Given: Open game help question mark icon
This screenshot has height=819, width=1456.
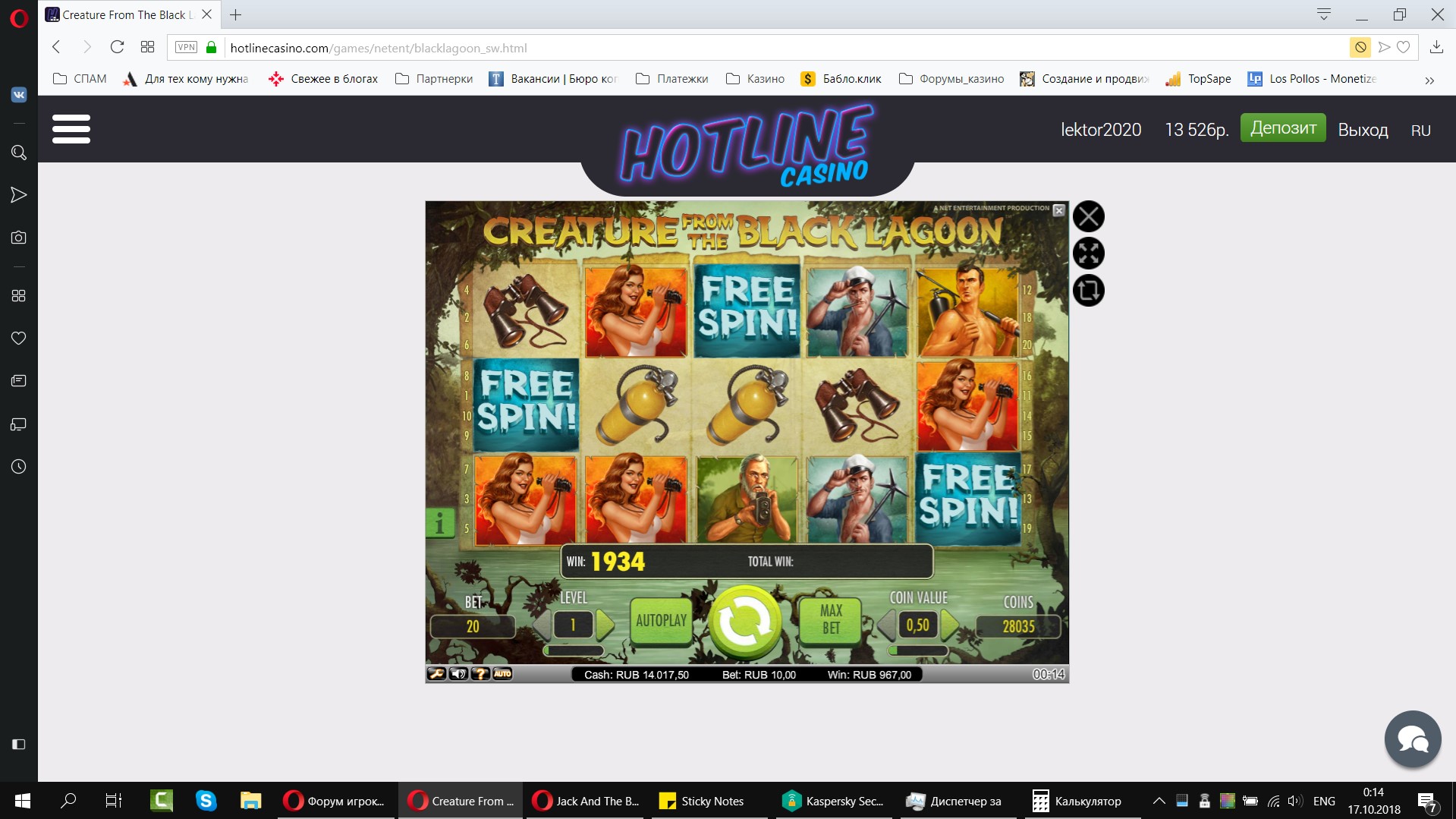Looking at the screenshot, I should (x=480, y=674).
